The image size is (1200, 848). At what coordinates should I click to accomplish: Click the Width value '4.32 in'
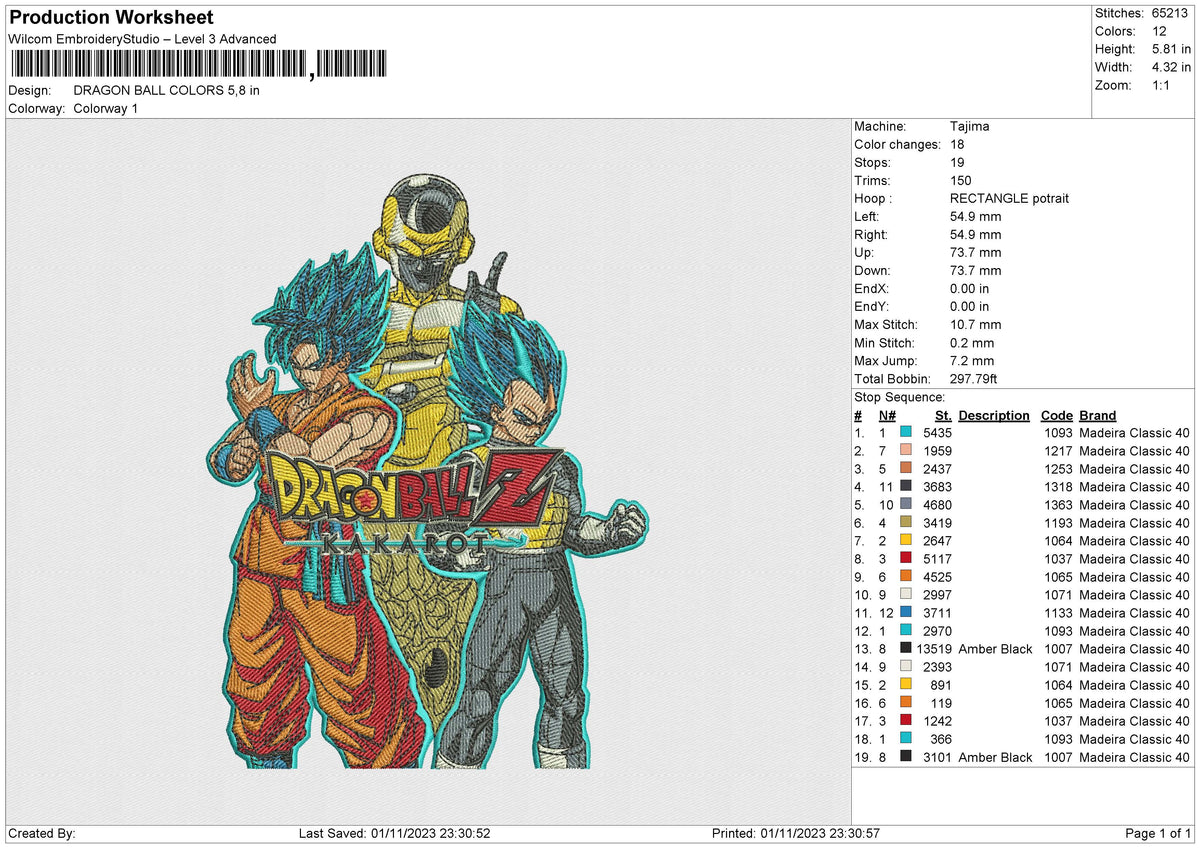[x=1171, y=67]
